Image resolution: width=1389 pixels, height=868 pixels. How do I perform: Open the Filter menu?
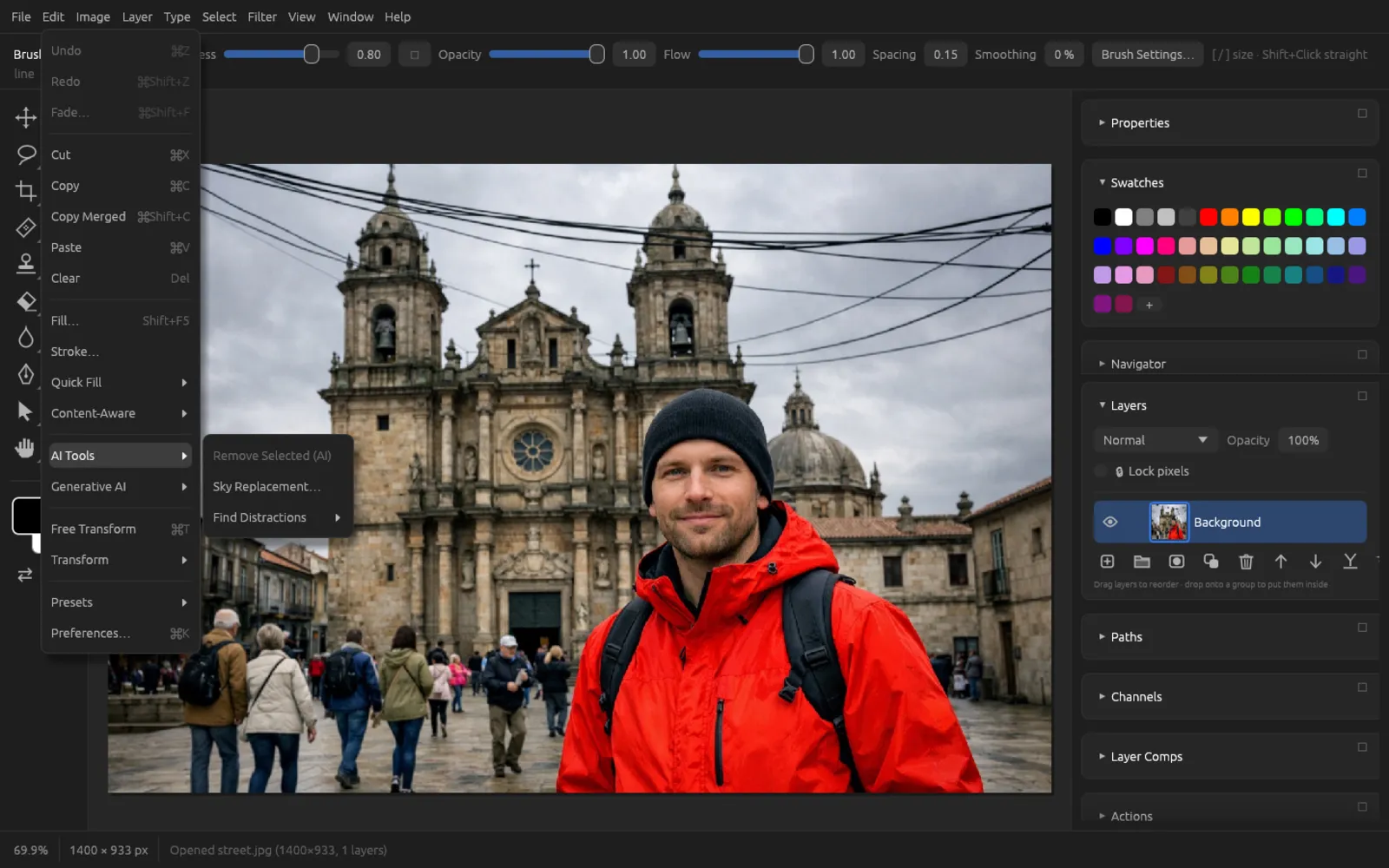click(x=261, y=16)
